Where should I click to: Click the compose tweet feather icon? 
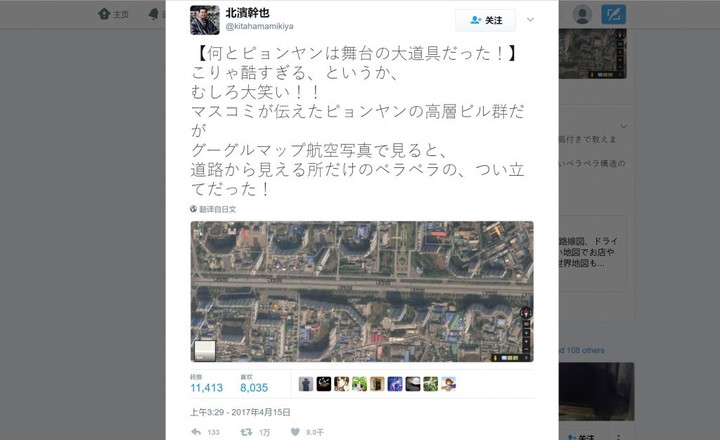point(613,15)
